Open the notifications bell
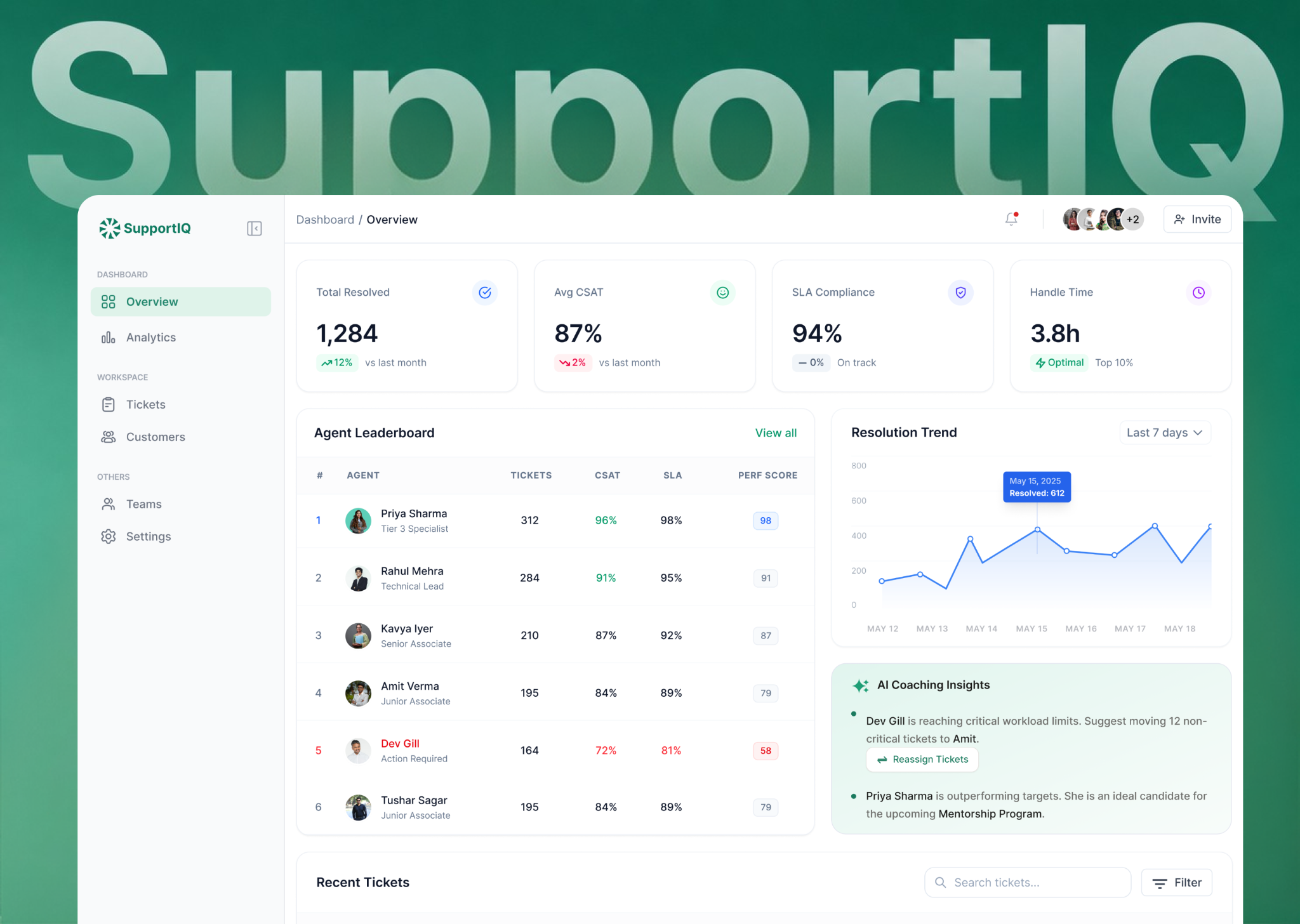 [x=1011, y=219]
